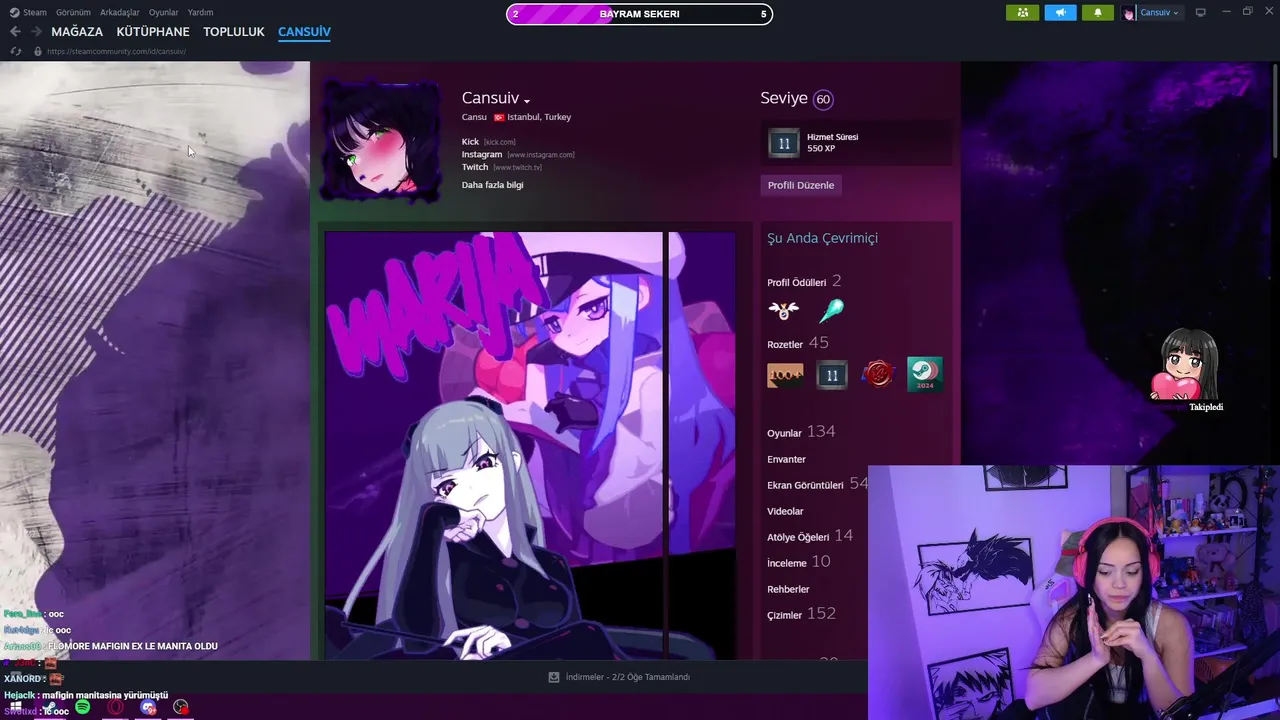Click the winged skull profile award icon
The width and height of the screenshot is (1280, 720).
coord(784,311)
